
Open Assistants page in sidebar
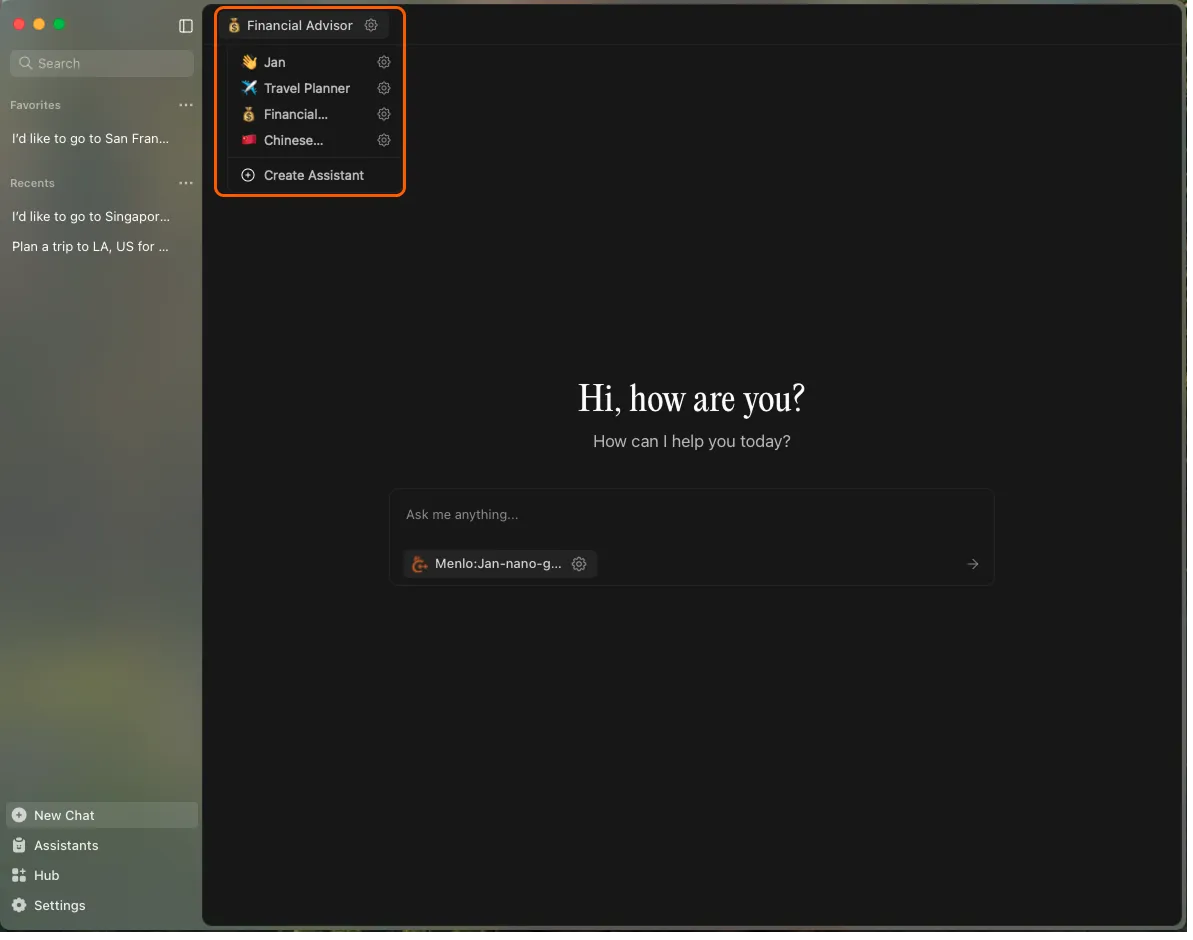(x=66, y=845)
